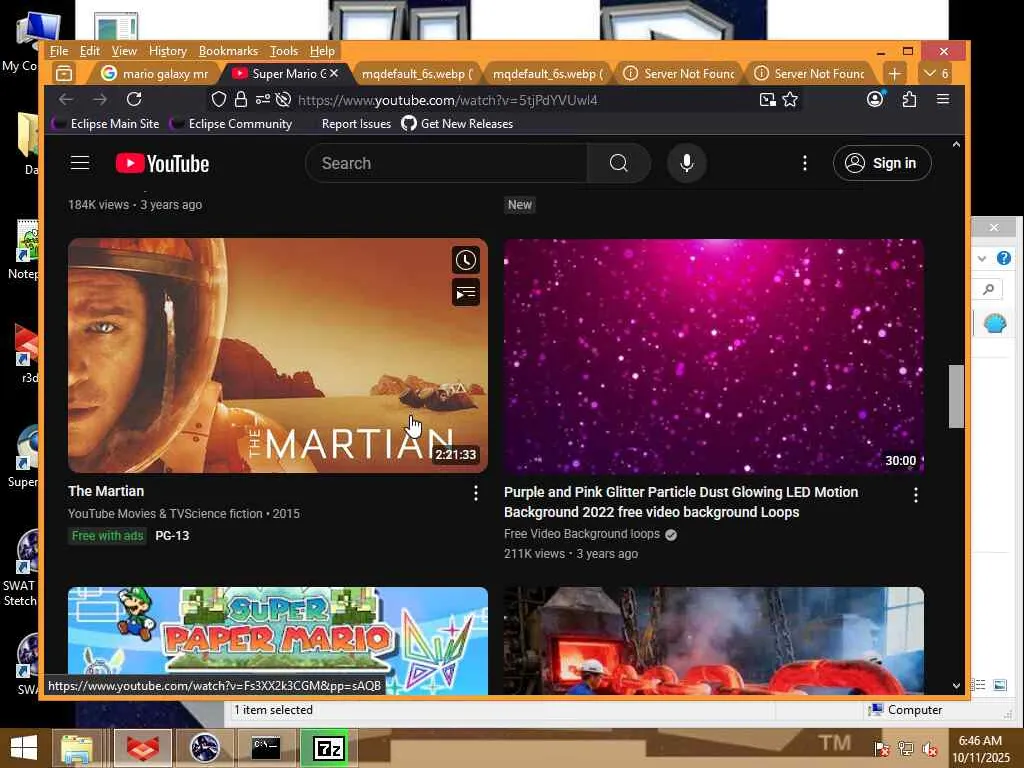Image resolution: width=1024 pixels, height=768 pixels.
Task: Show site security padlock info
Action: [241, 99]
